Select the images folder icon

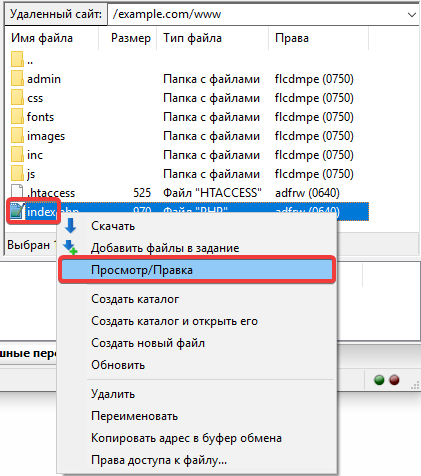click(17, 135)
